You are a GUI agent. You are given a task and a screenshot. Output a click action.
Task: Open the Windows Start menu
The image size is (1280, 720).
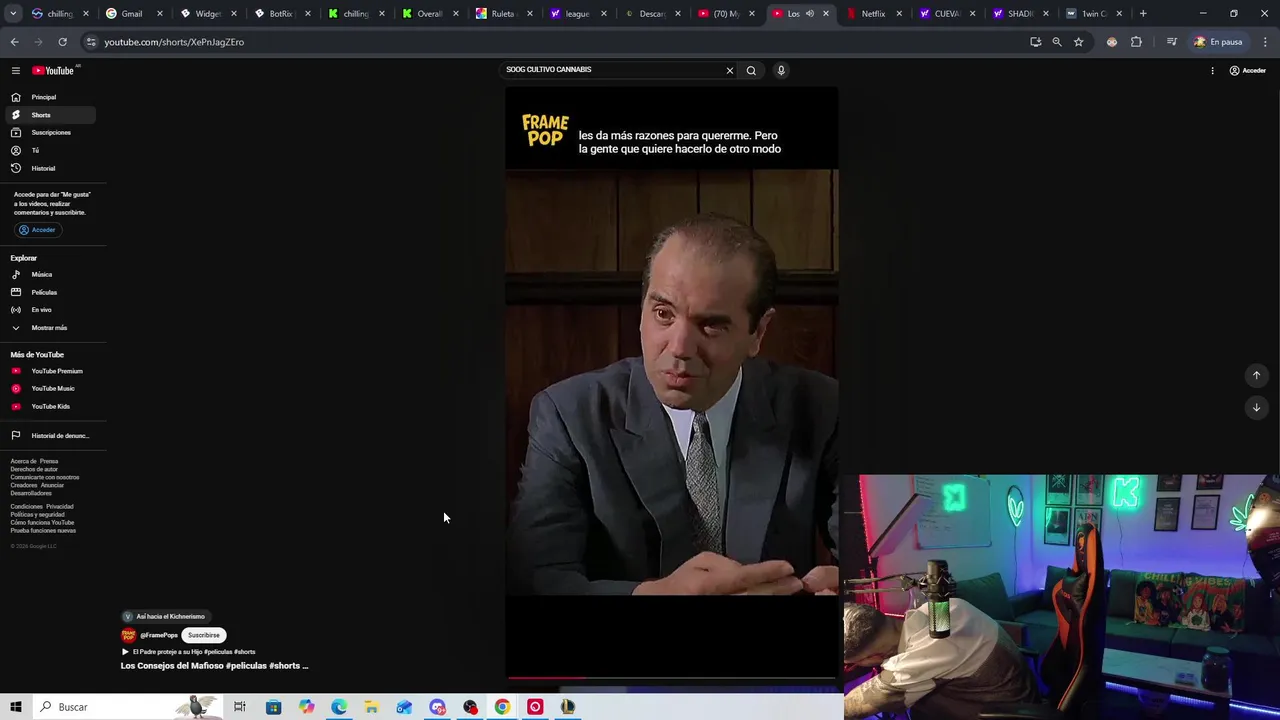point(16,707)
